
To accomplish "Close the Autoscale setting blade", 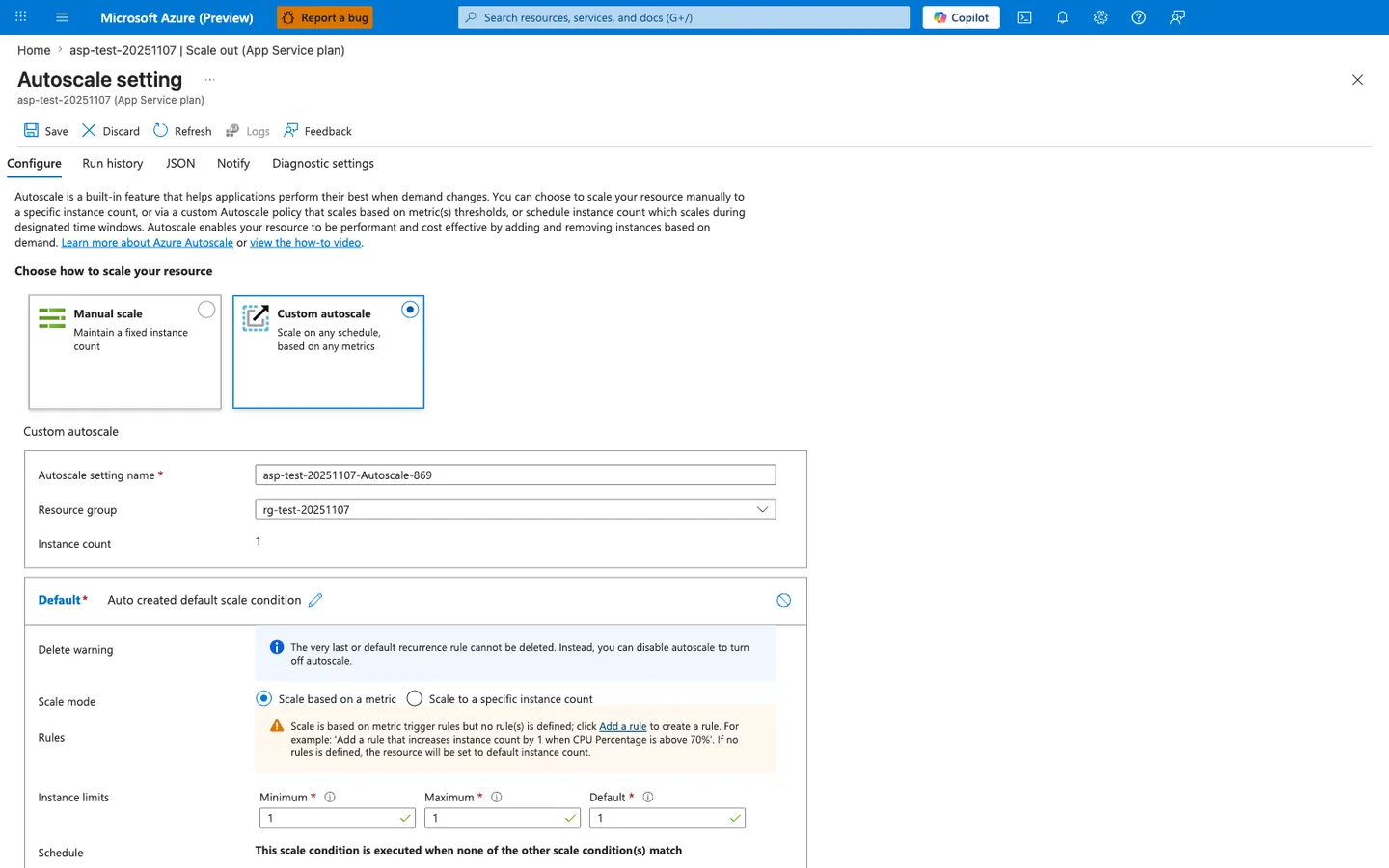I will click(x=1357, y=80).
